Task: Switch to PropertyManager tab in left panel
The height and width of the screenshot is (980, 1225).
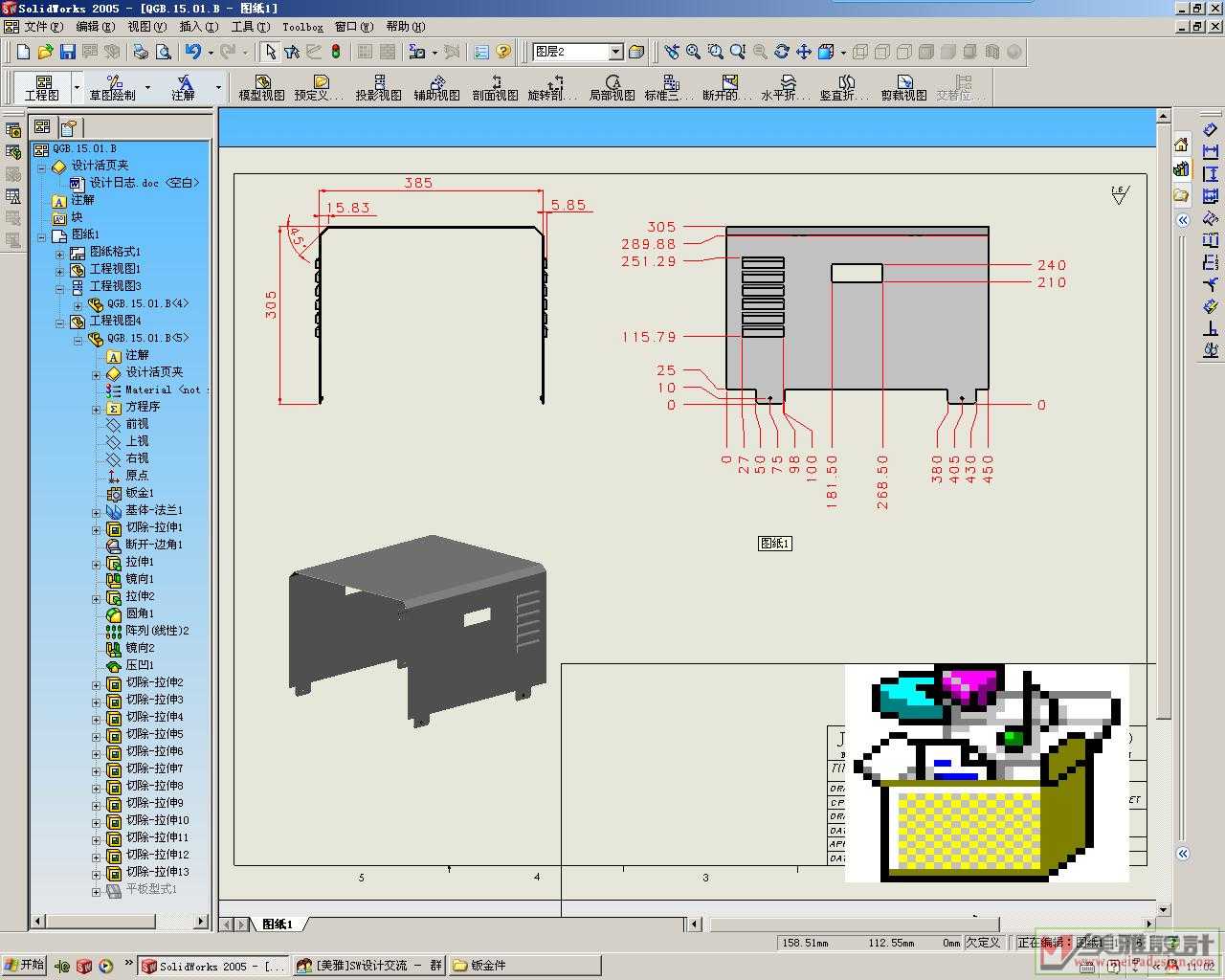Action: [69, 127]
